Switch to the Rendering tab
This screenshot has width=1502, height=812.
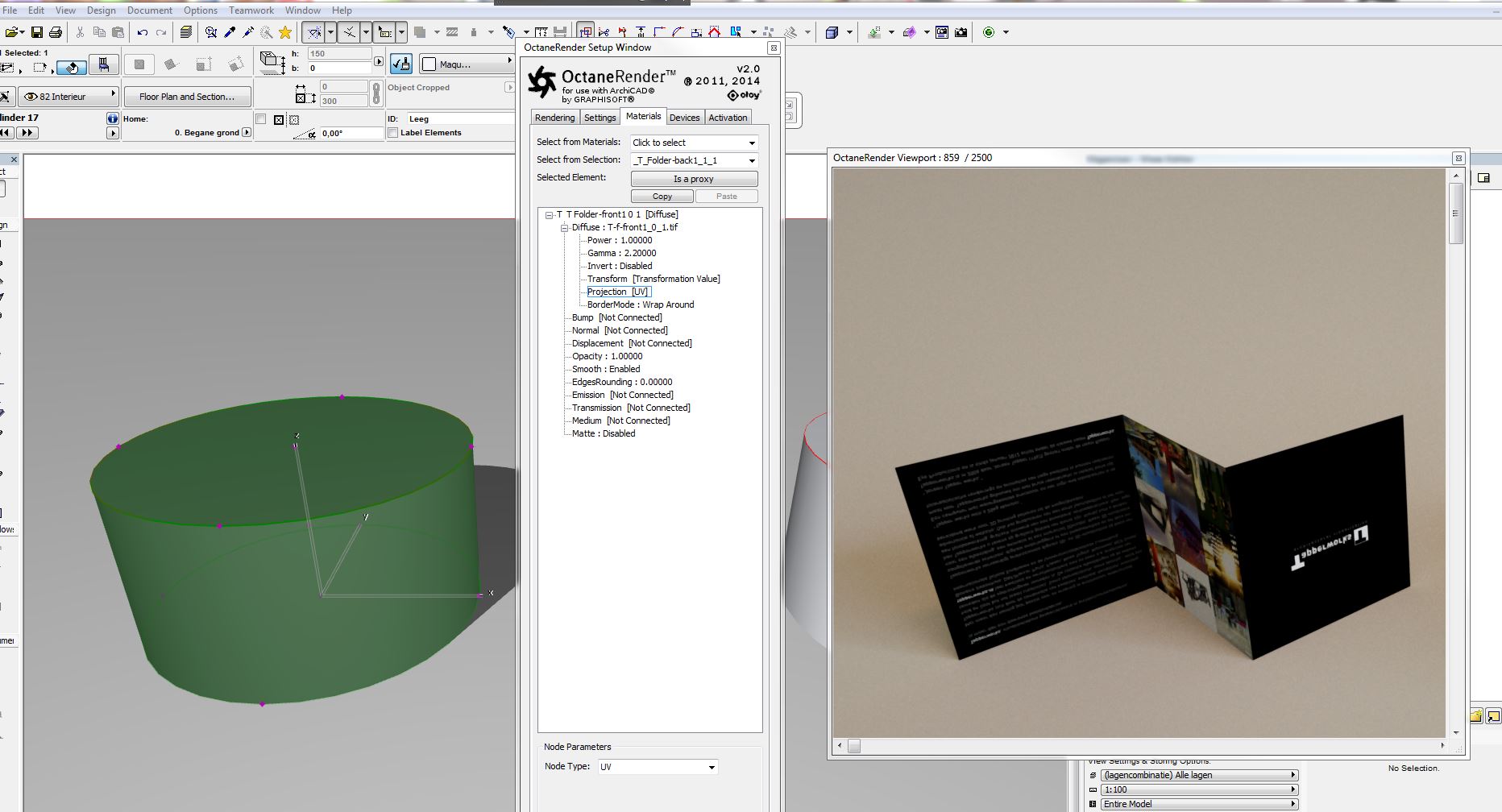[x=555, y=118]
